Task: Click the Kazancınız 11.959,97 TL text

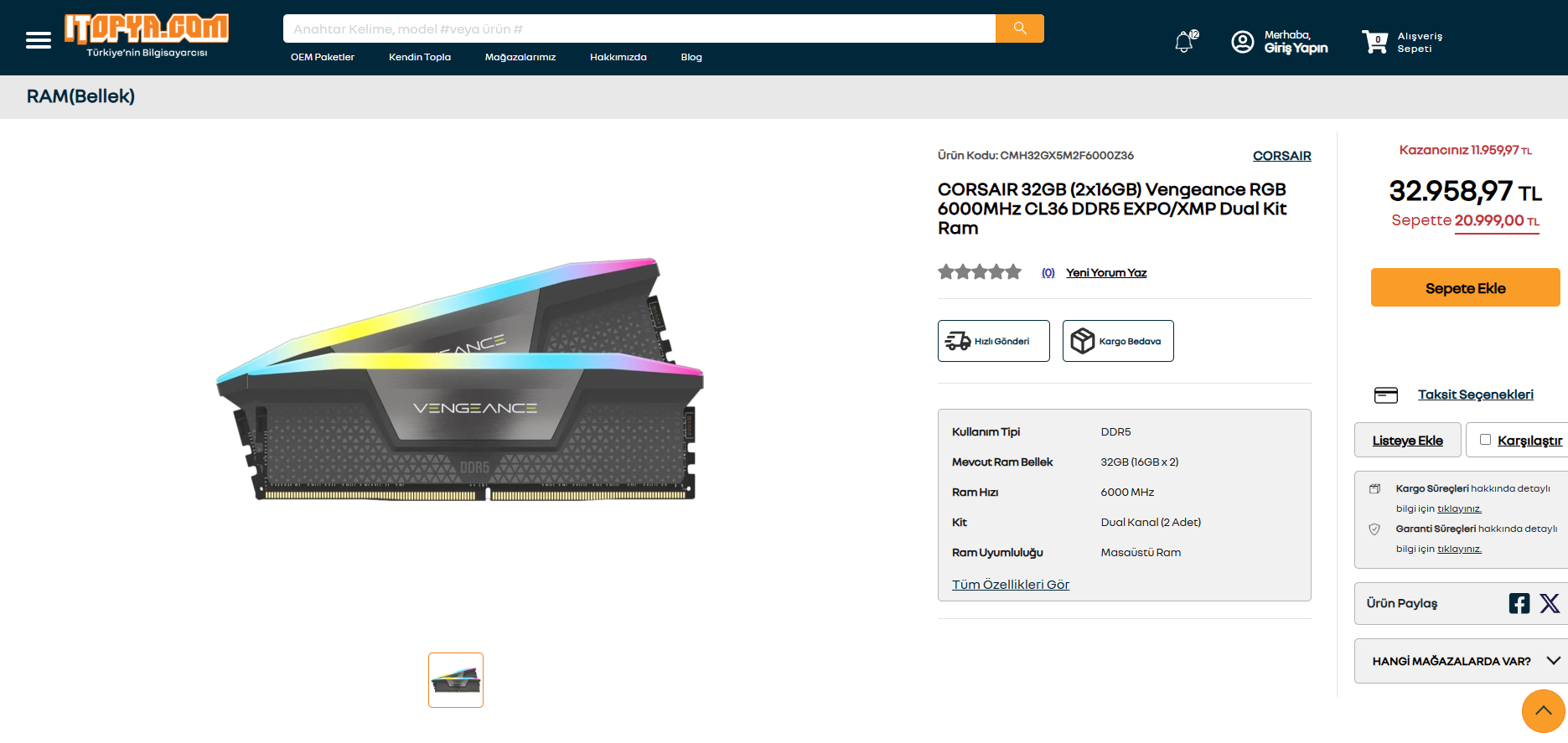Action: [x=1466, y=150]
